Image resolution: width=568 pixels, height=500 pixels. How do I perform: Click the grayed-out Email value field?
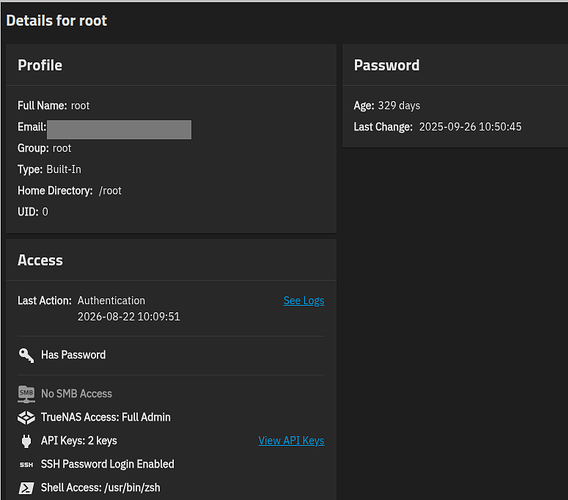(x=119, y=129)
